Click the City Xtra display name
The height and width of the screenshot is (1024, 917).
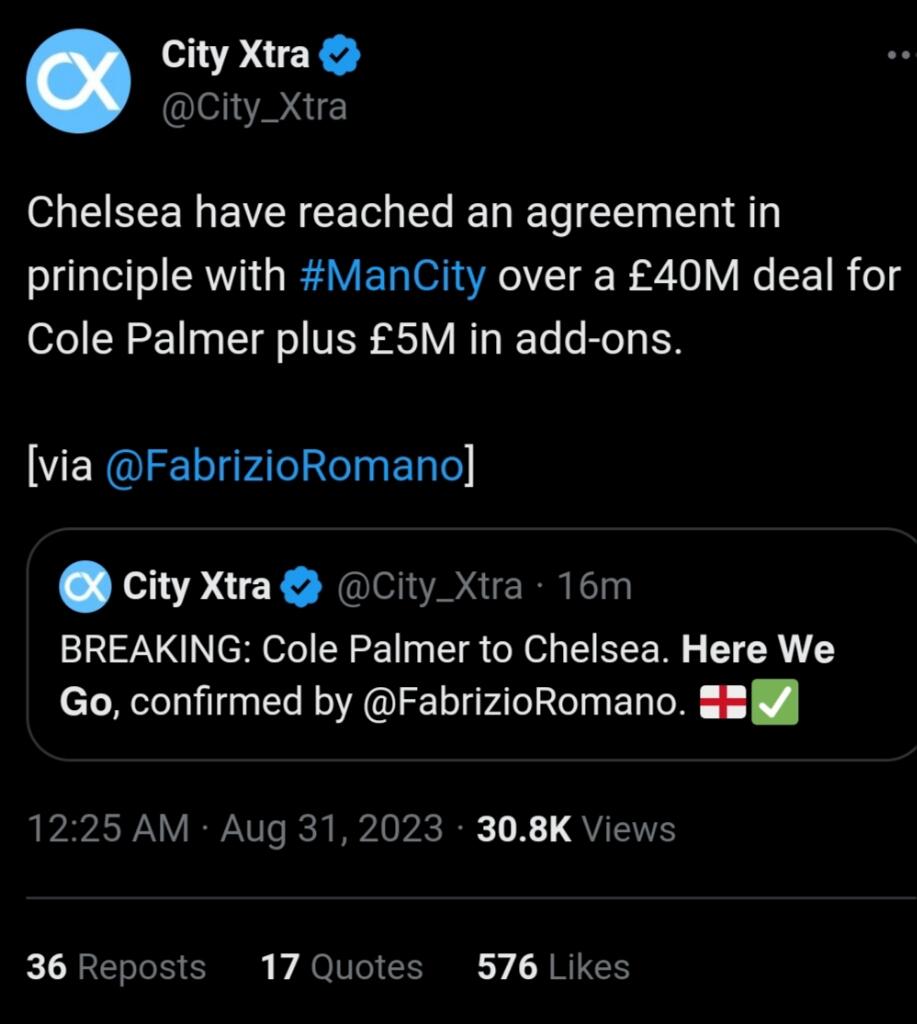click(235, 56)
